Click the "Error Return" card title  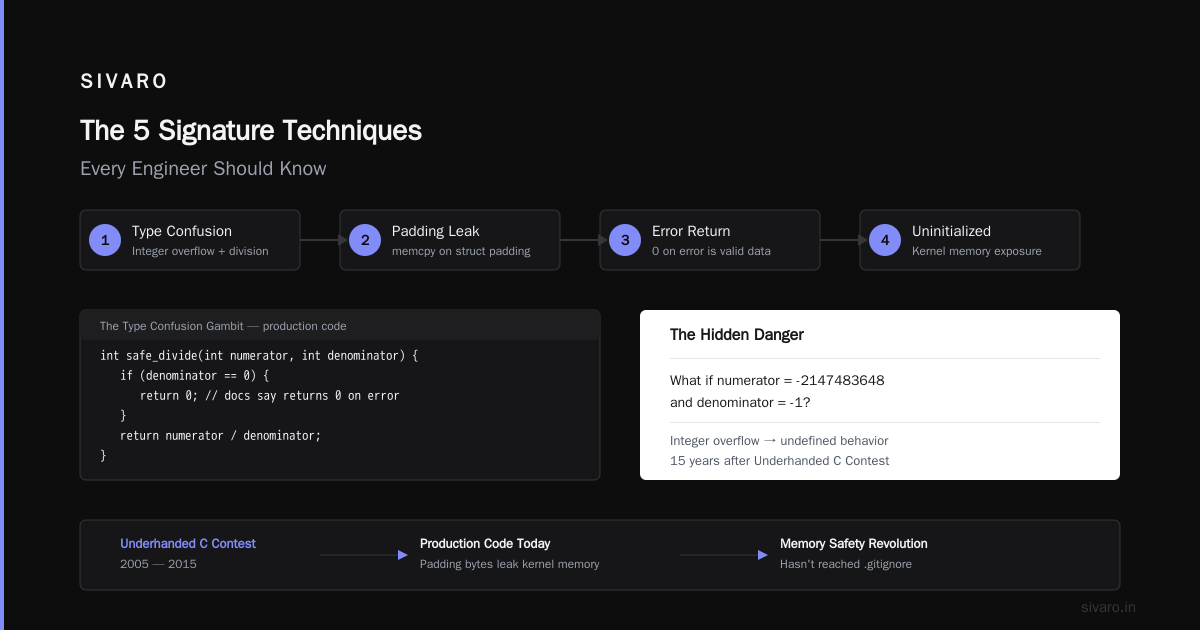tap(691, 231)
